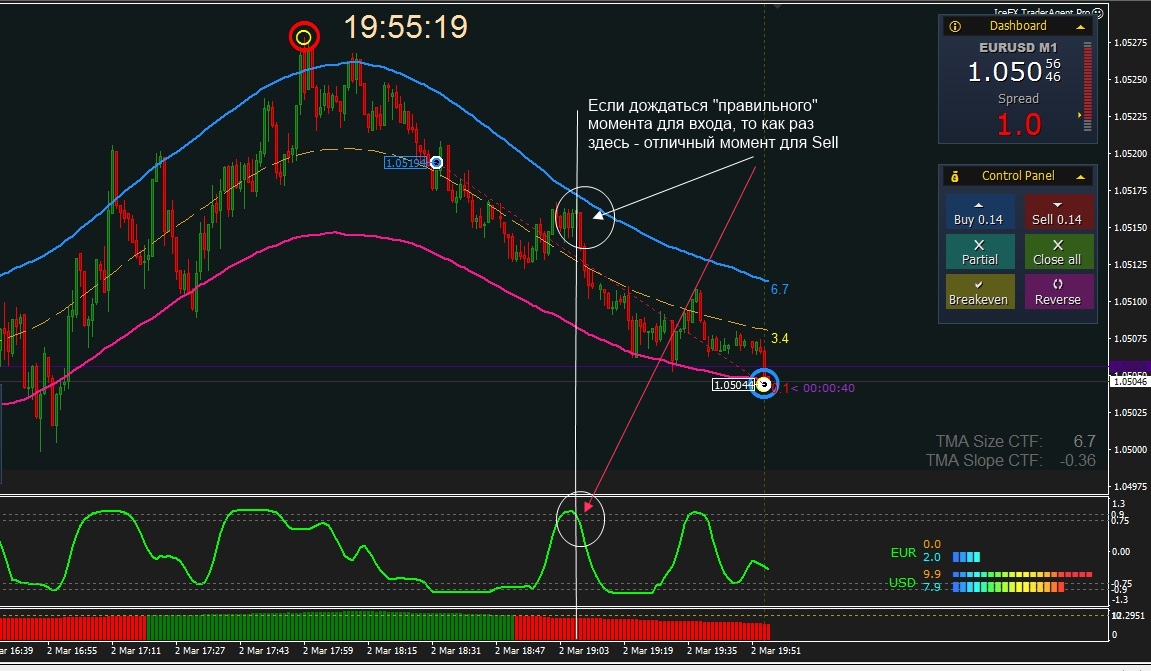Click the smiley icon beside IceFX TraderAgent Pro
The width and height of the screenshot is (1151, 671).
pos(1097,12)
